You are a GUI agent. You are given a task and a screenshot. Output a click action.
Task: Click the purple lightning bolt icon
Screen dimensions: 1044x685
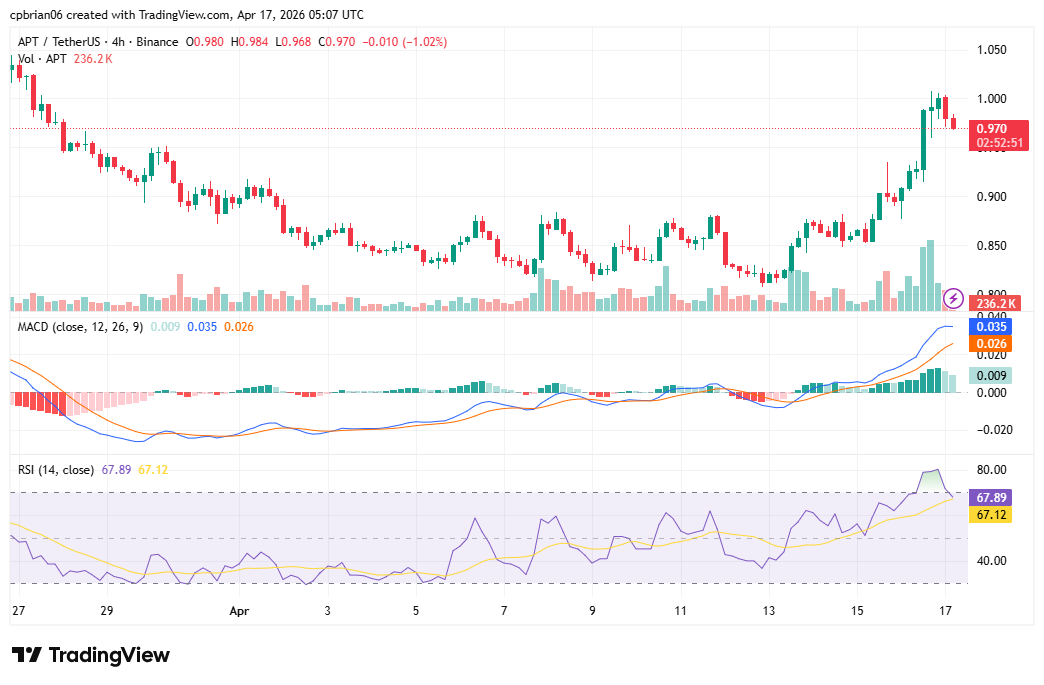pos(953,297)
